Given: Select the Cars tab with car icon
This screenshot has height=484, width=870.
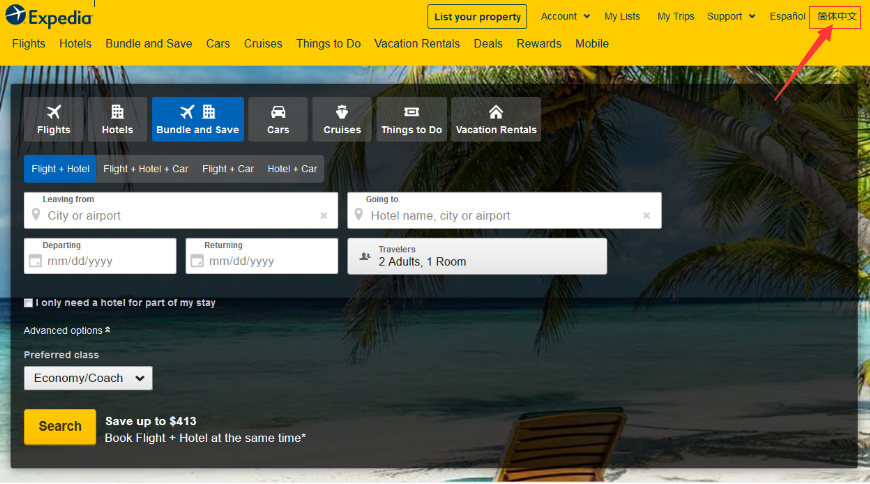Looking at the screenshot, I should pyautogui.click(x=278, y=119).
